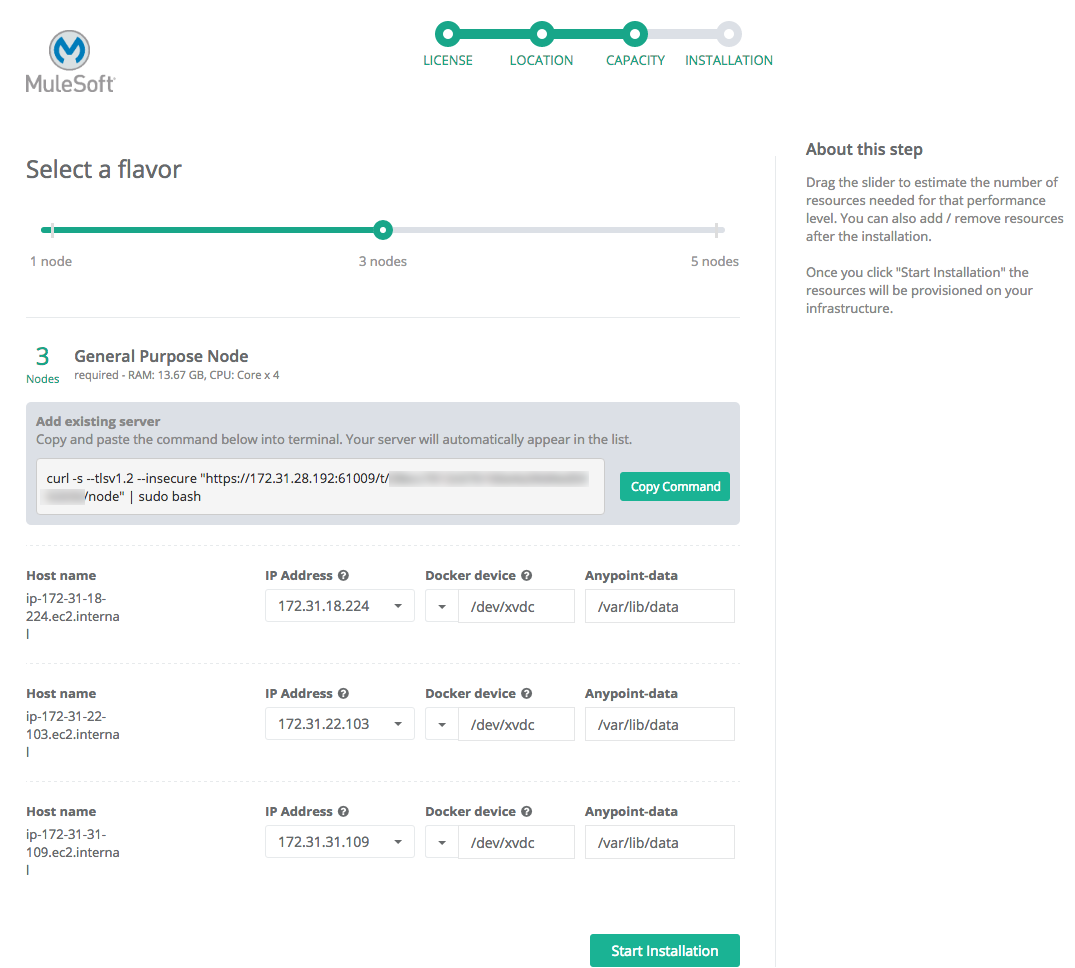Click the Start Installation button
The height and width of the screenshot is (968, 1075).
tap(664, 951)
